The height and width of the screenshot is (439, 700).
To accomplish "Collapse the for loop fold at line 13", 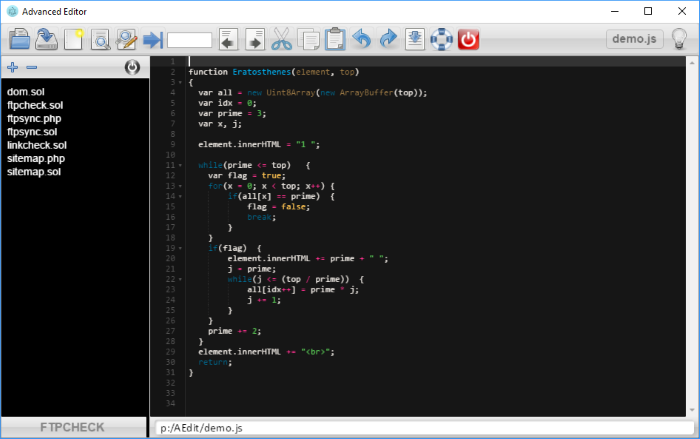I will coord(180,186).
